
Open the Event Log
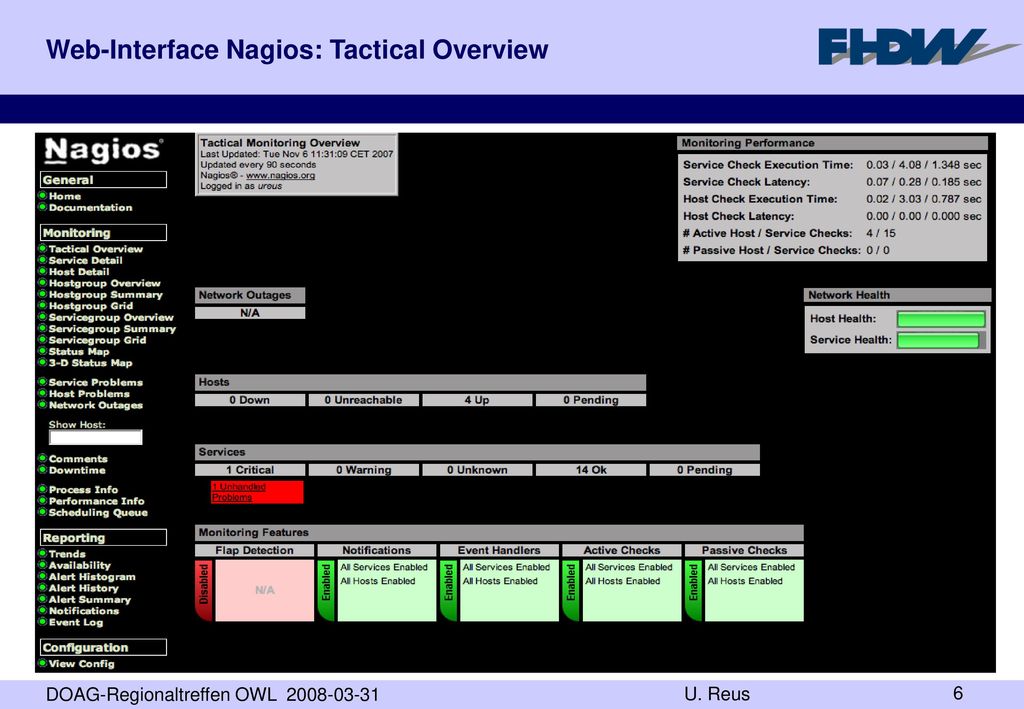tap(76, 622)
